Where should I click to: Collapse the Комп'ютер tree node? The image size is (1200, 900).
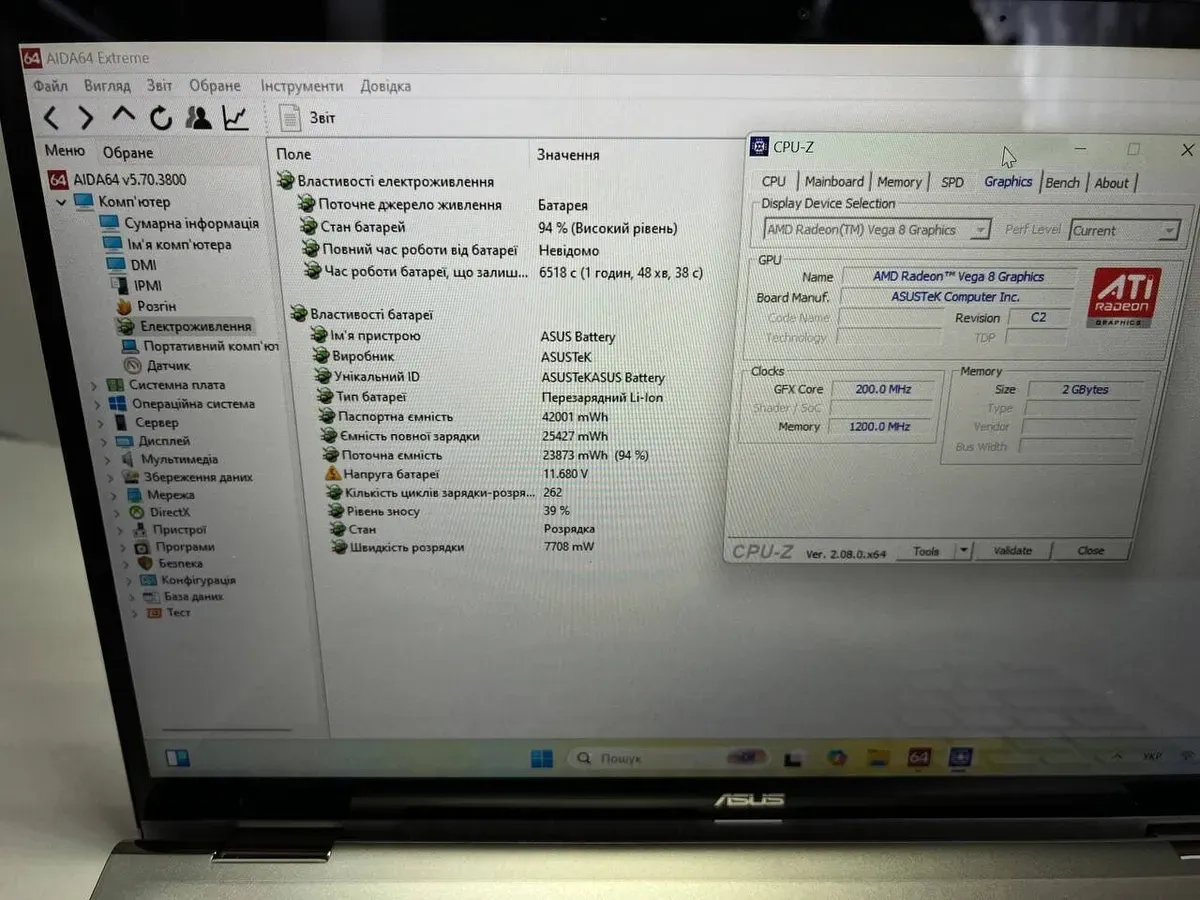click(62, 203)
